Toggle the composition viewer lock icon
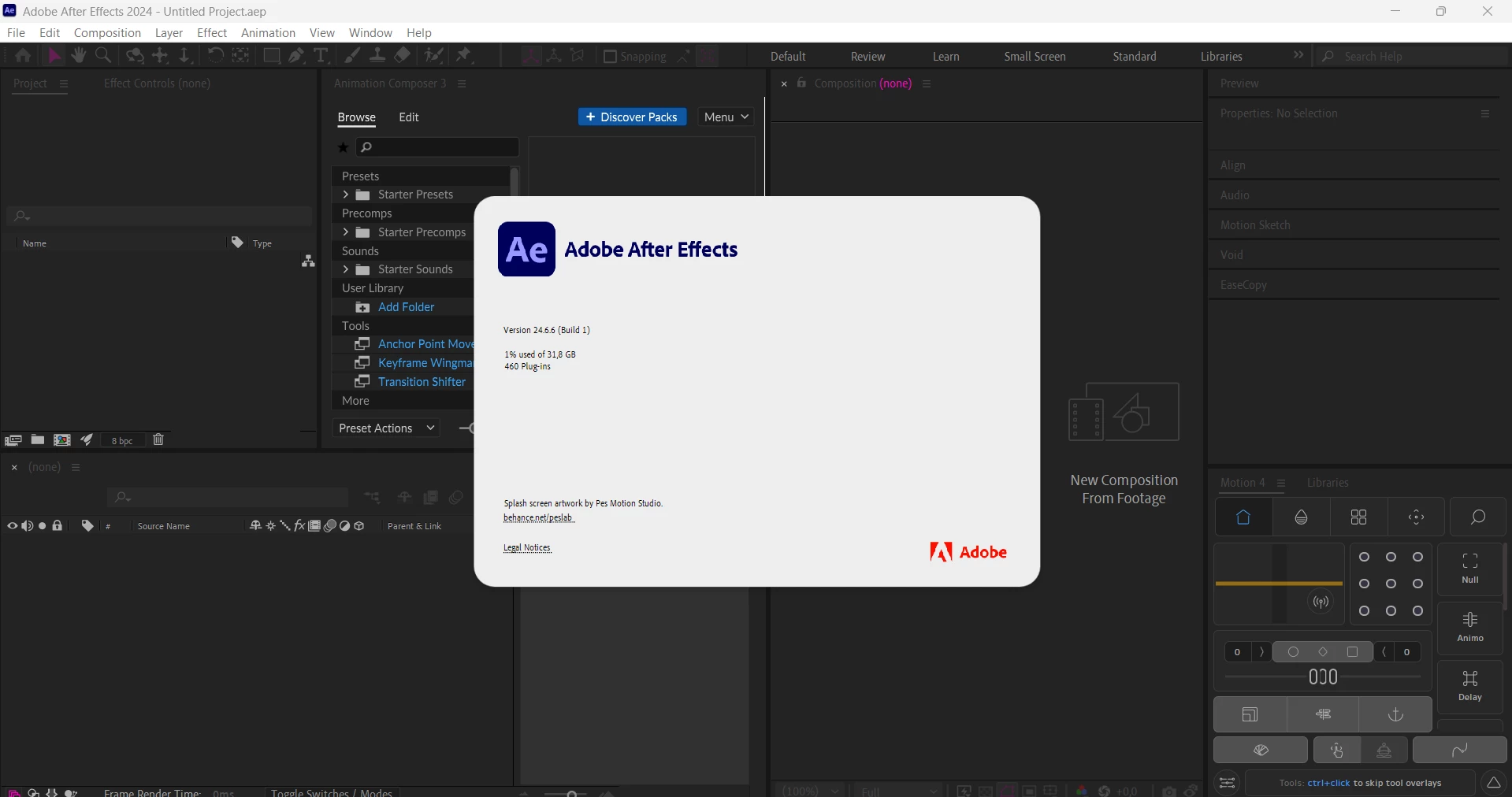This screenshot has height=797, width=1512. [x=801, y=83]
